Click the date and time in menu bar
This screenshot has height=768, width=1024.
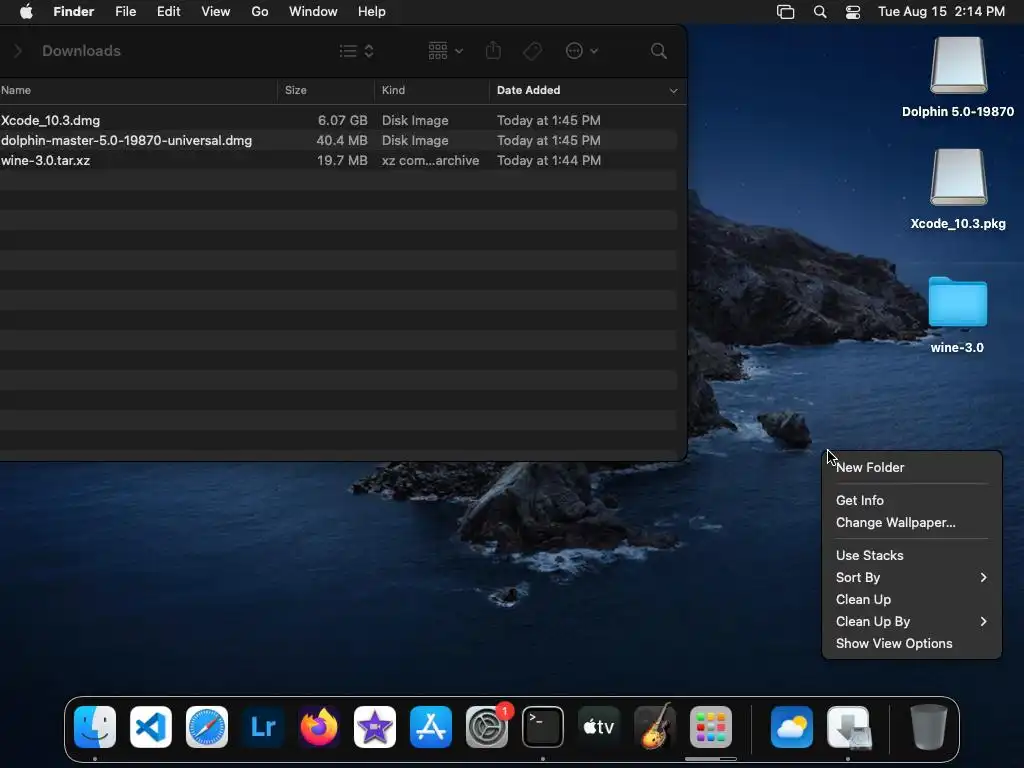tap(941, 12)
